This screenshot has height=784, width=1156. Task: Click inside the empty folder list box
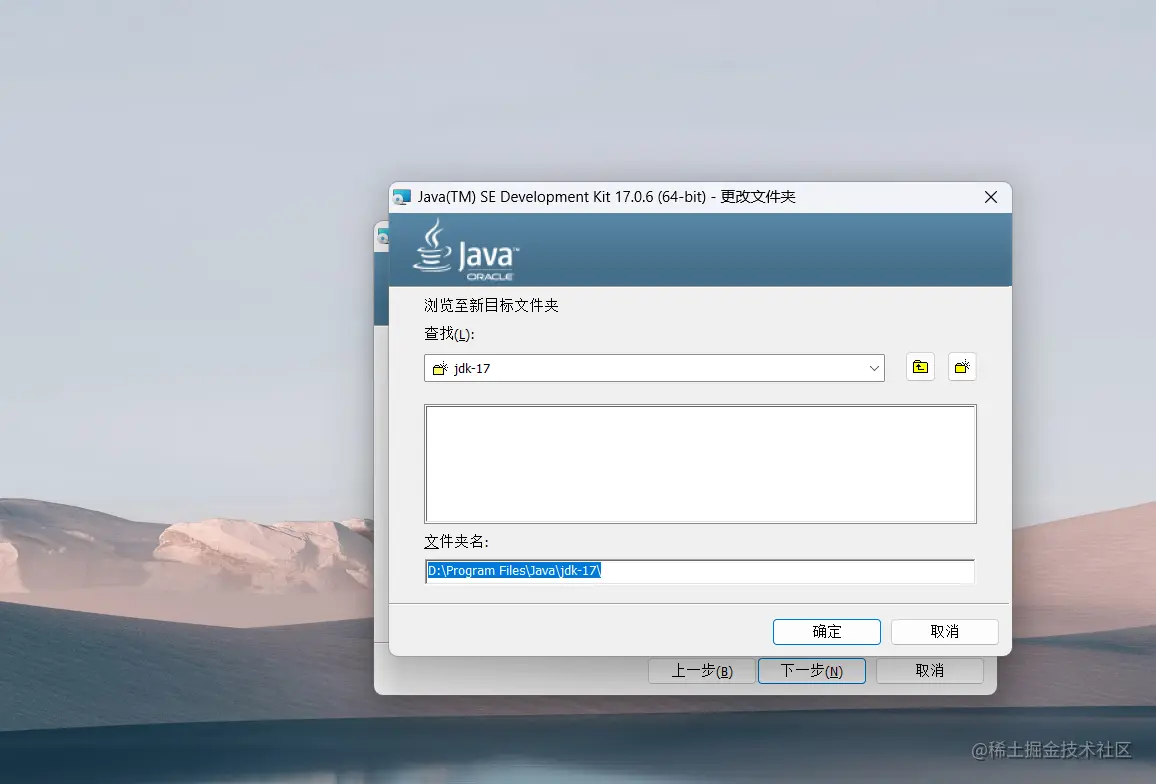click(x=700, y=464)
